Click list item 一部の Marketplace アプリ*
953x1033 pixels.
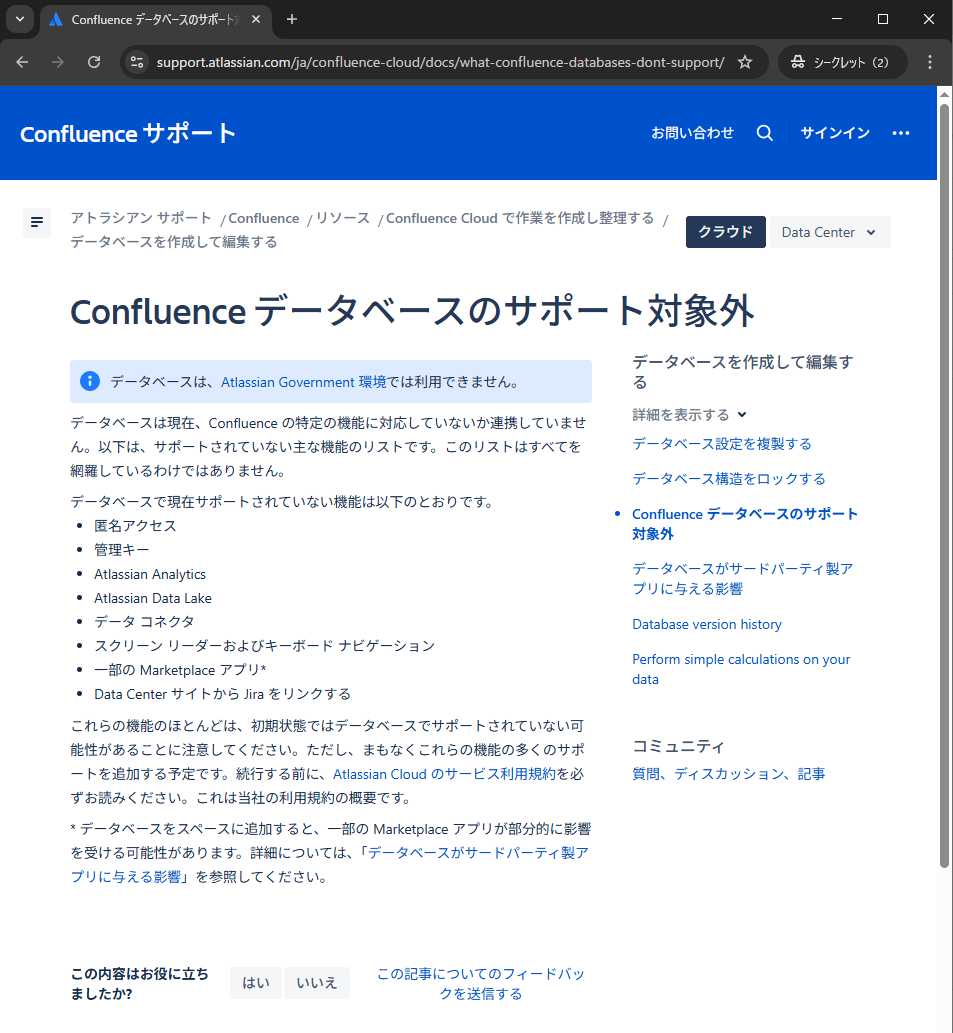(180, 670)
